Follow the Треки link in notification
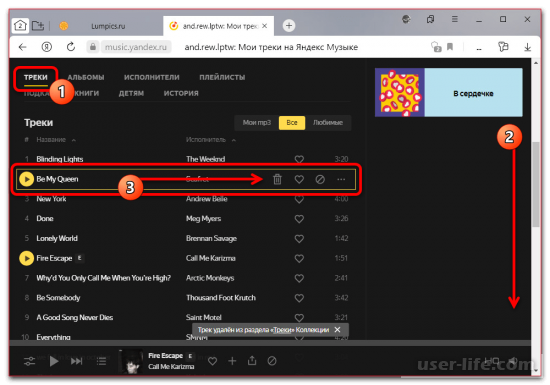Viewport: 550px width, 385px height. tap(282, 330)
